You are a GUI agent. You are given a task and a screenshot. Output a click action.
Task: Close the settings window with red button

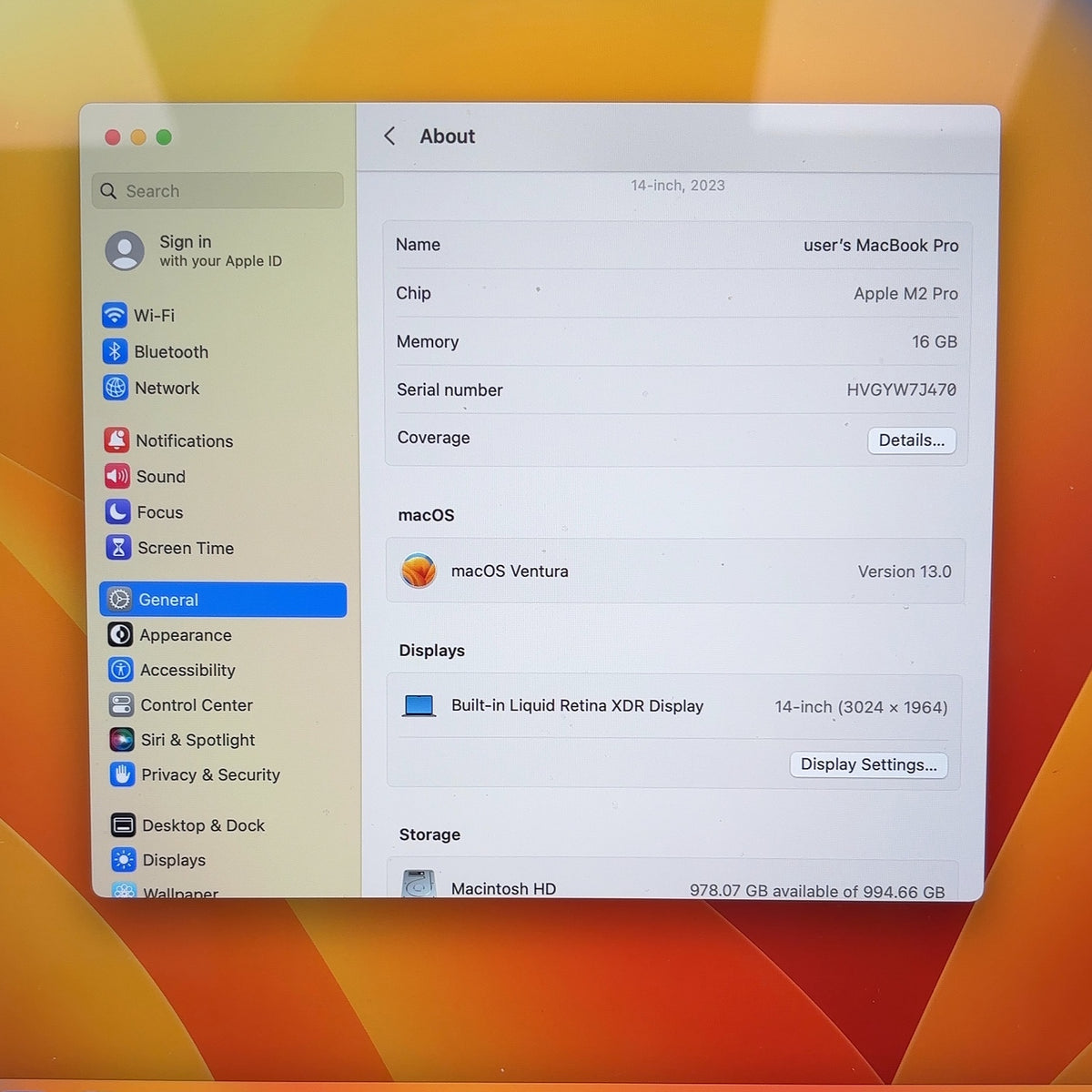(113, 137)
